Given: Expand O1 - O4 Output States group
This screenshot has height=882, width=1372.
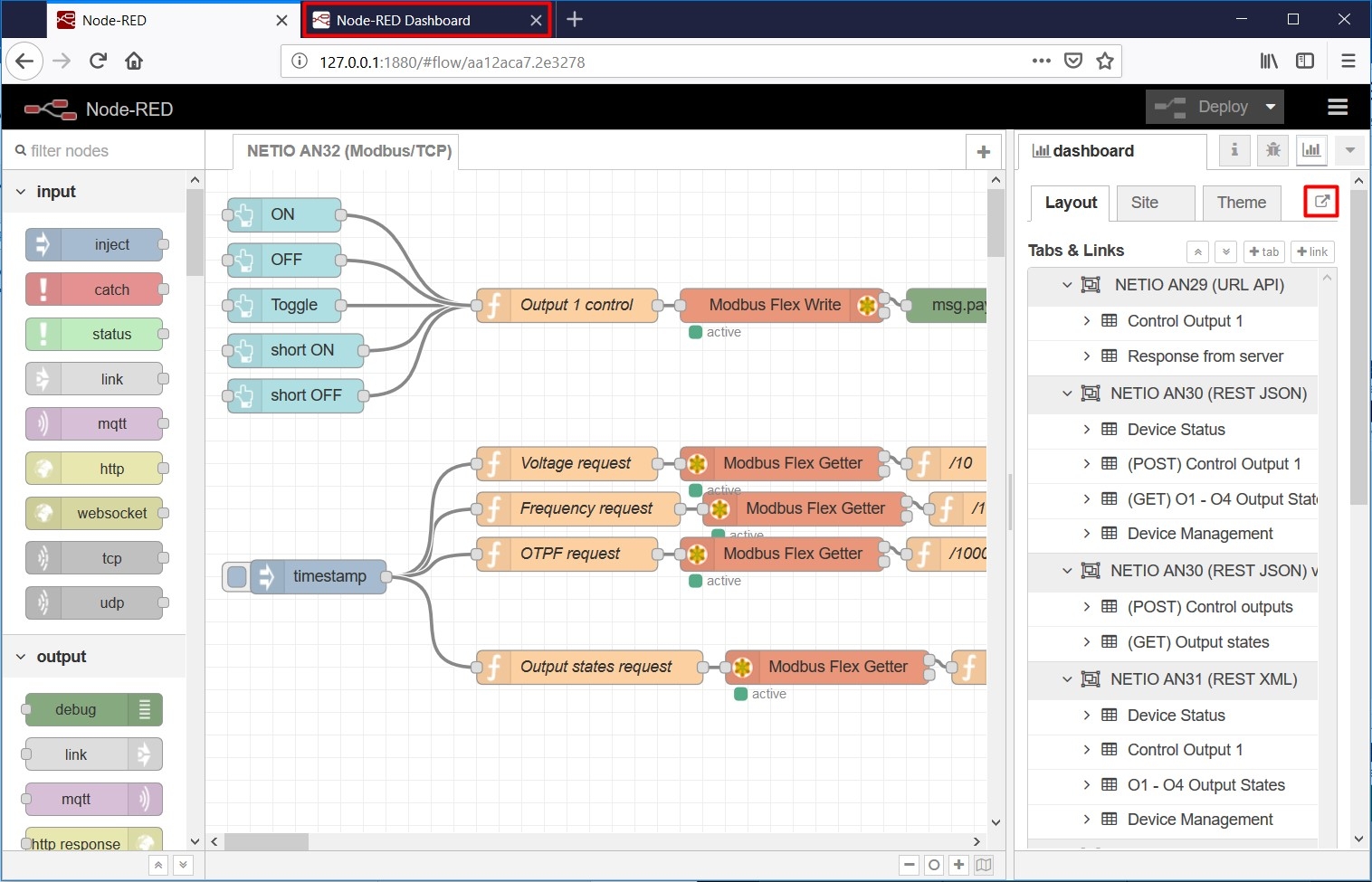Looking at the screenshot, I should point(1087,785).
